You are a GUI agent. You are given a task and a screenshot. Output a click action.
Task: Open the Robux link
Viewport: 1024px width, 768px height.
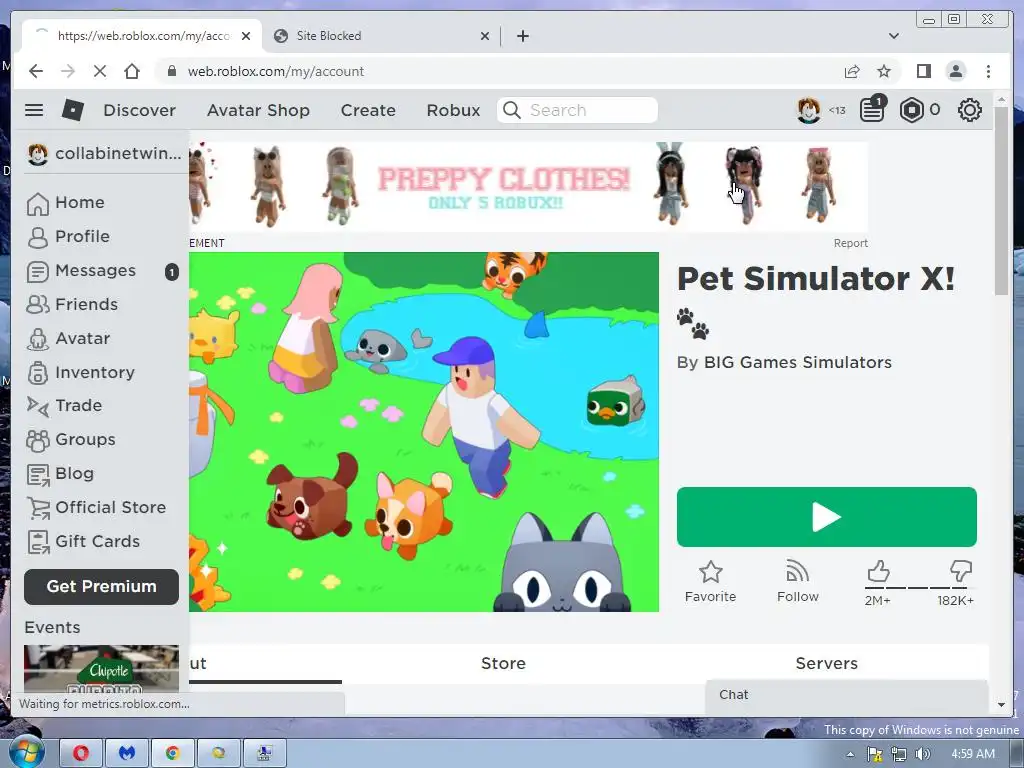point(453,110)
